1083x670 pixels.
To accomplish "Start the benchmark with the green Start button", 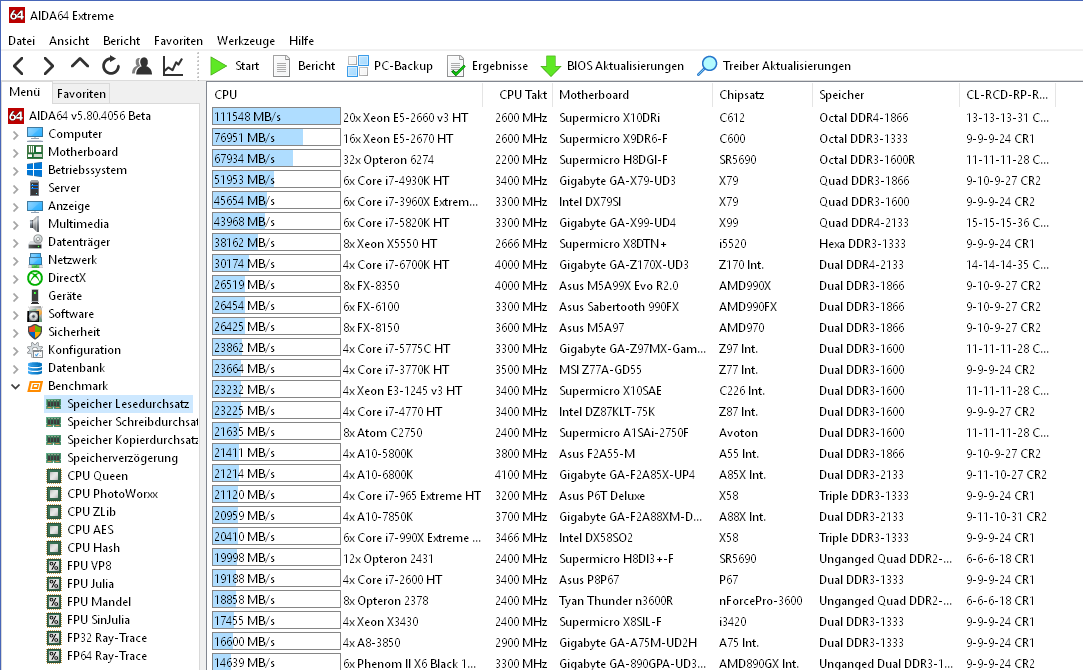I will pos(234,66).
